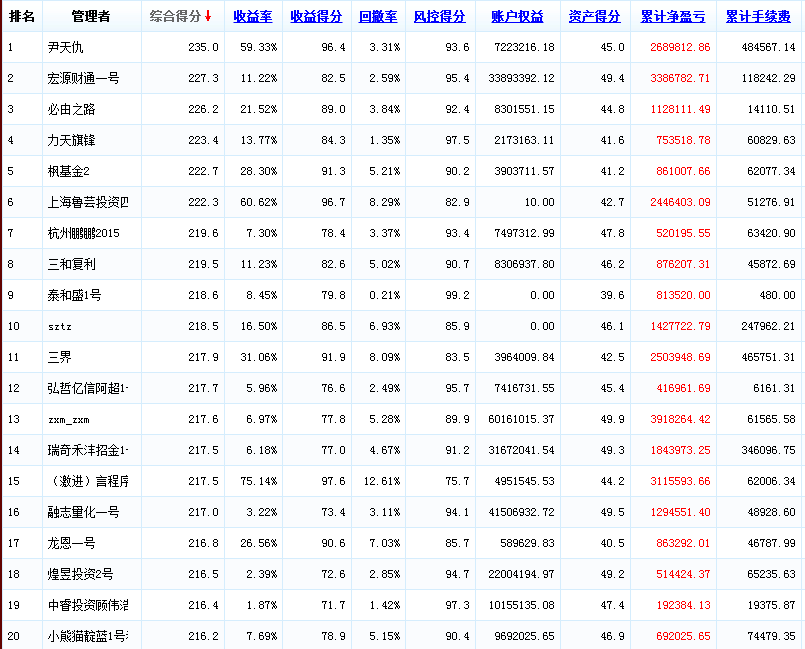This screenshot has width=805, height=649.
Task: Click the 管理者 column header
Action: coord(91,16)
